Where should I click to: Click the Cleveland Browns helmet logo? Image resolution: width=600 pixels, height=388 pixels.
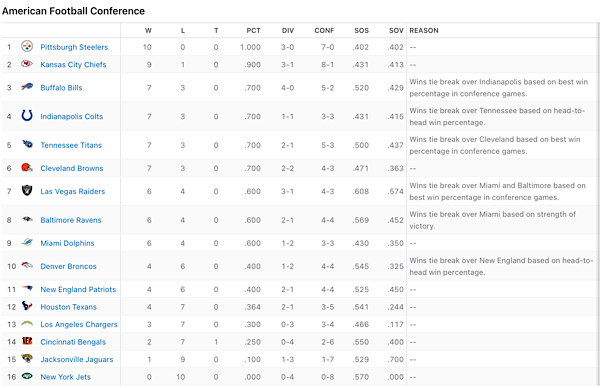(x=27, y=167)
